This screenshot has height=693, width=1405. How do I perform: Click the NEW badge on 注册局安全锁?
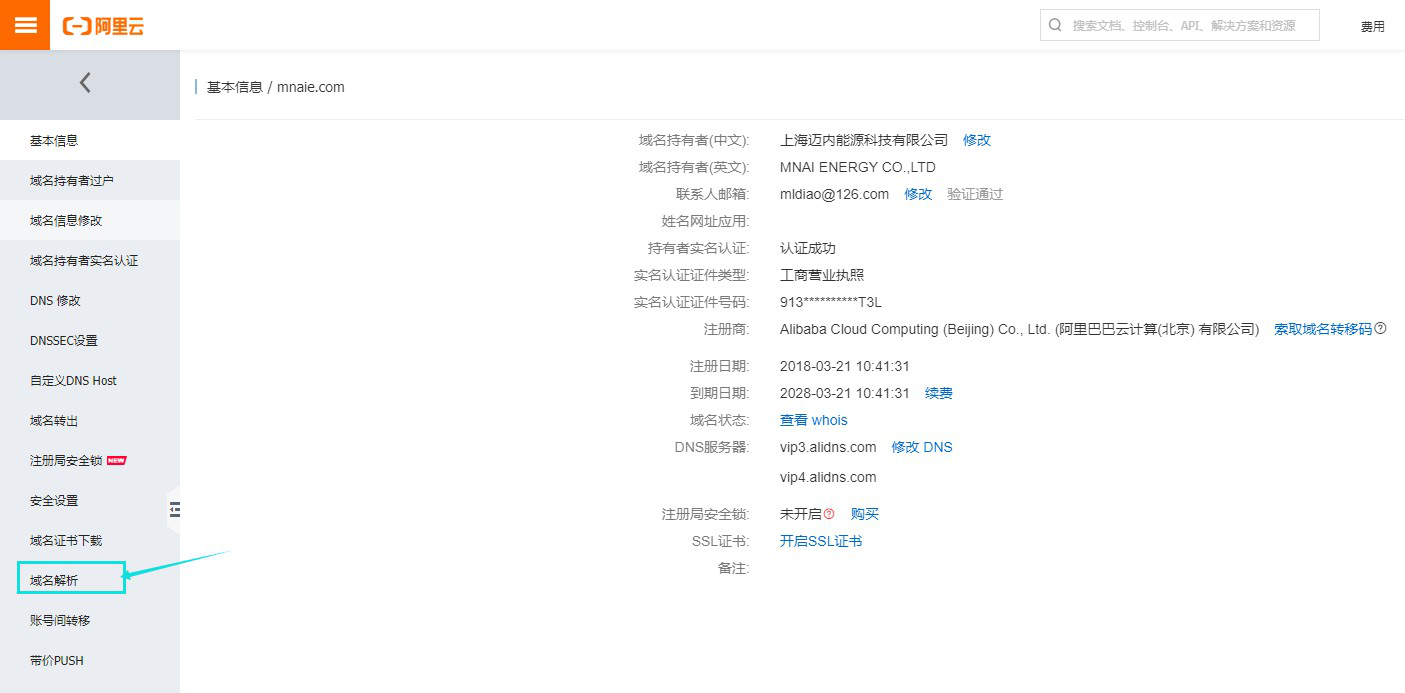click(x=116, y=460)
